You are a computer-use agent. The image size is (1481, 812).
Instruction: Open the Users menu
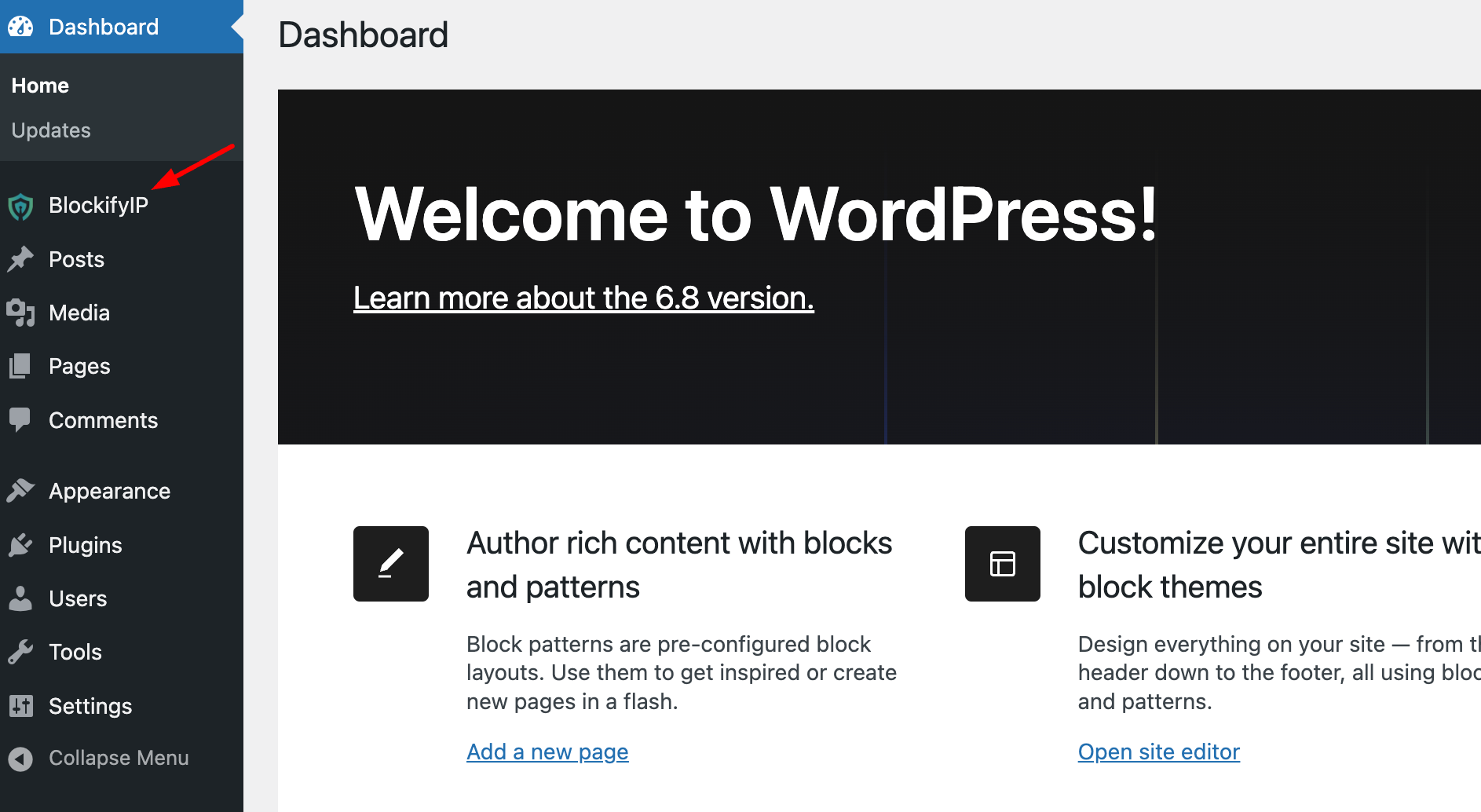point(122,598)
